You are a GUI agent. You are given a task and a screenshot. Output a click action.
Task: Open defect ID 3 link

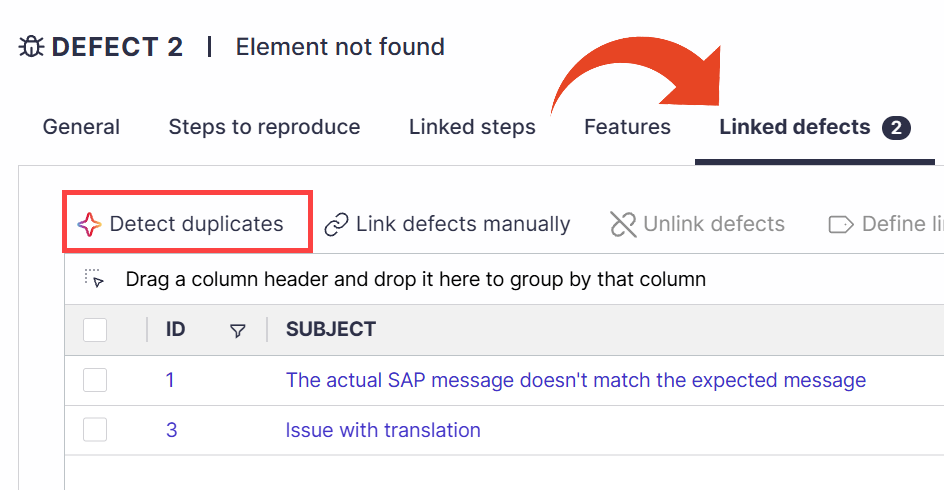tap(172, 430)
